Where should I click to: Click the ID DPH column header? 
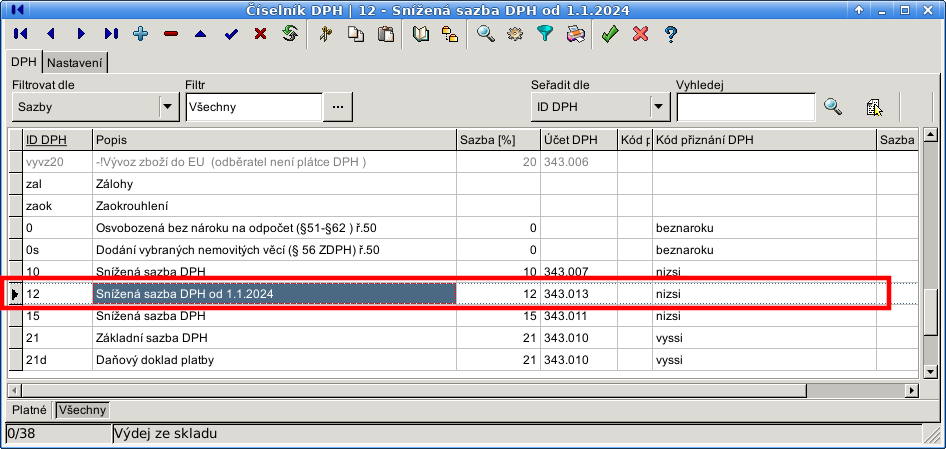click(x=46, y=140)
